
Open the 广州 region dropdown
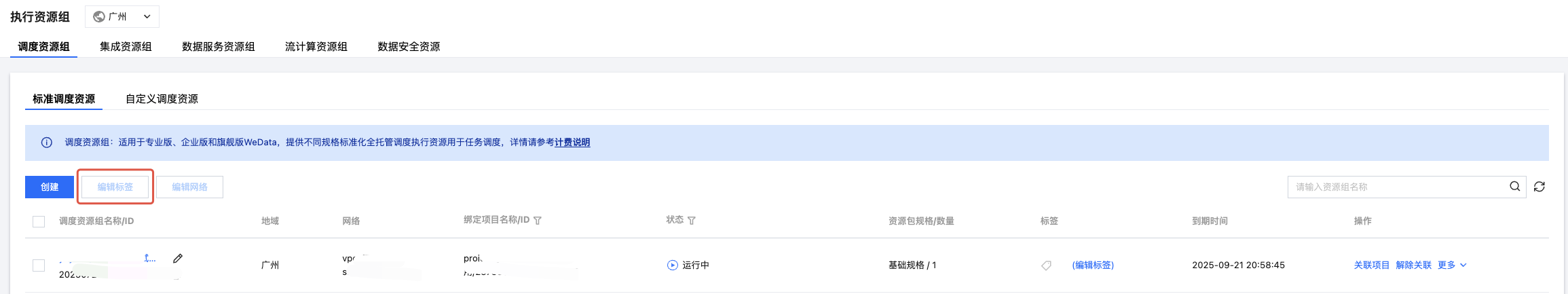[x=122, y=17]
